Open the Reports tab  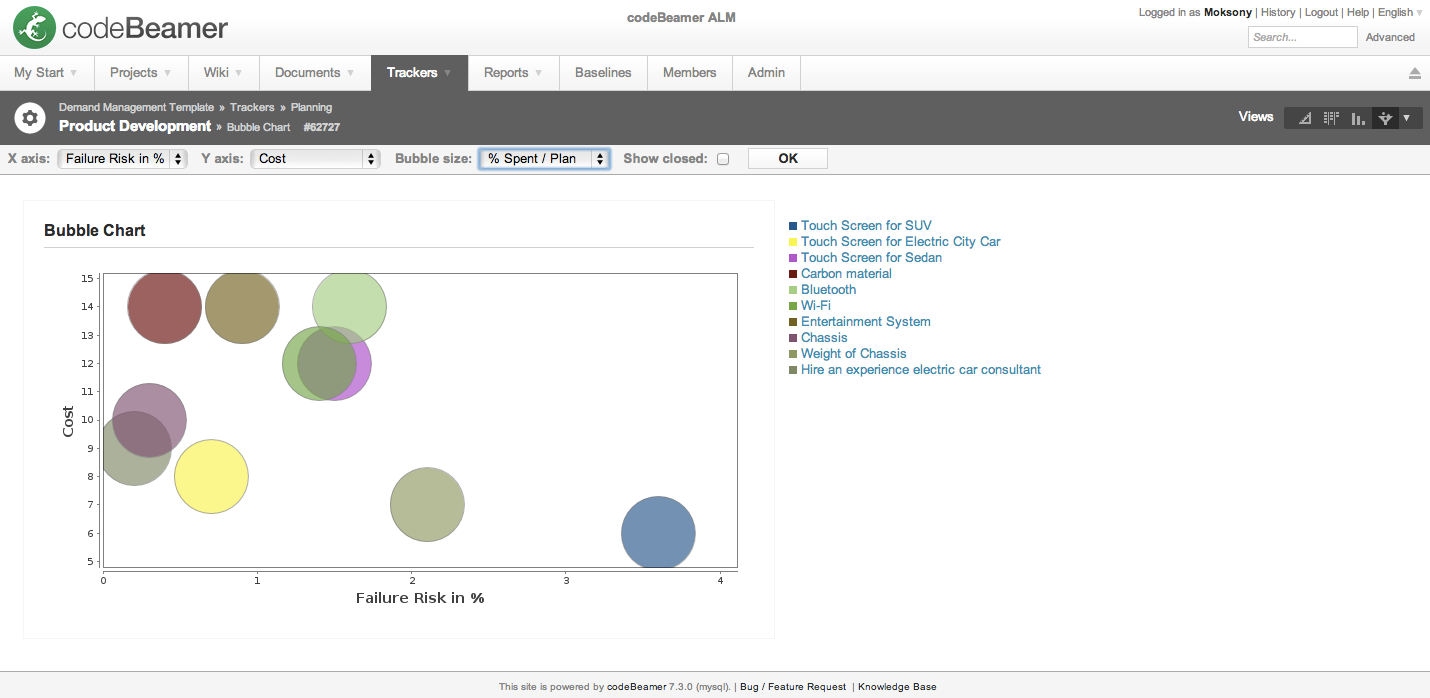513,73
